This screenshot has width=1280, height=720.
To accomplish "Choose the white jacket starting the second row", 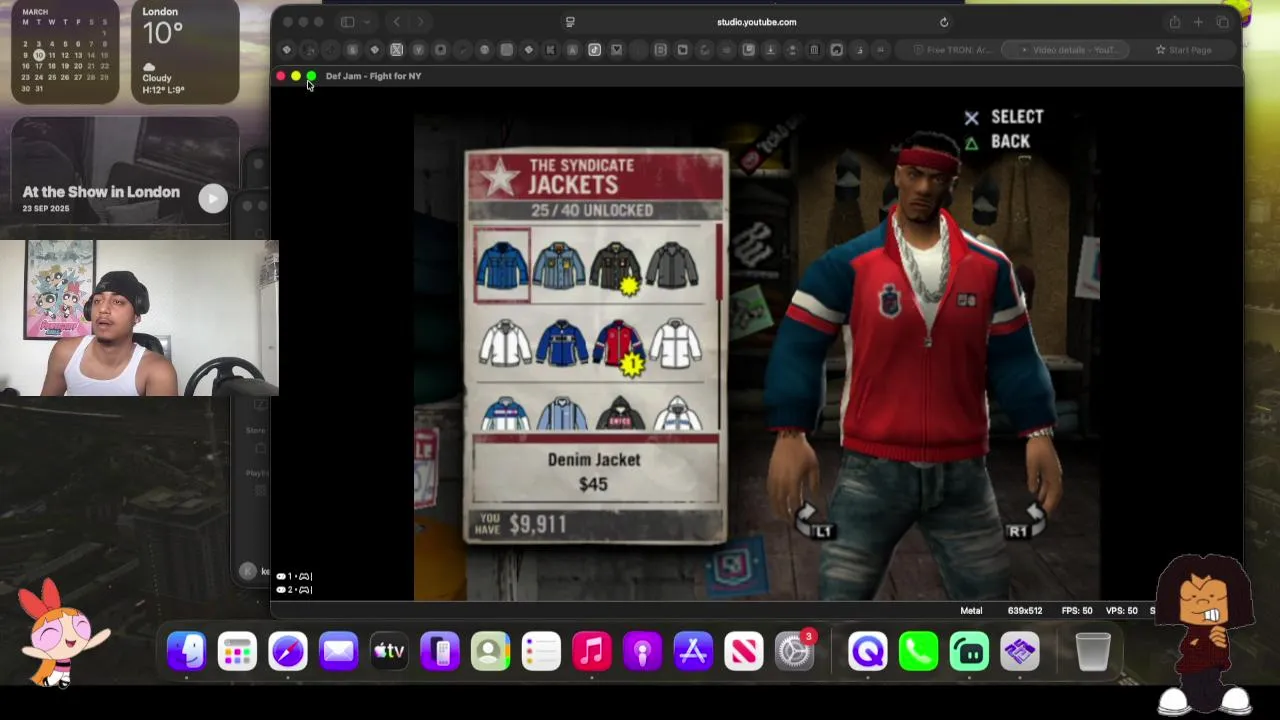I will tap(505, 343).
